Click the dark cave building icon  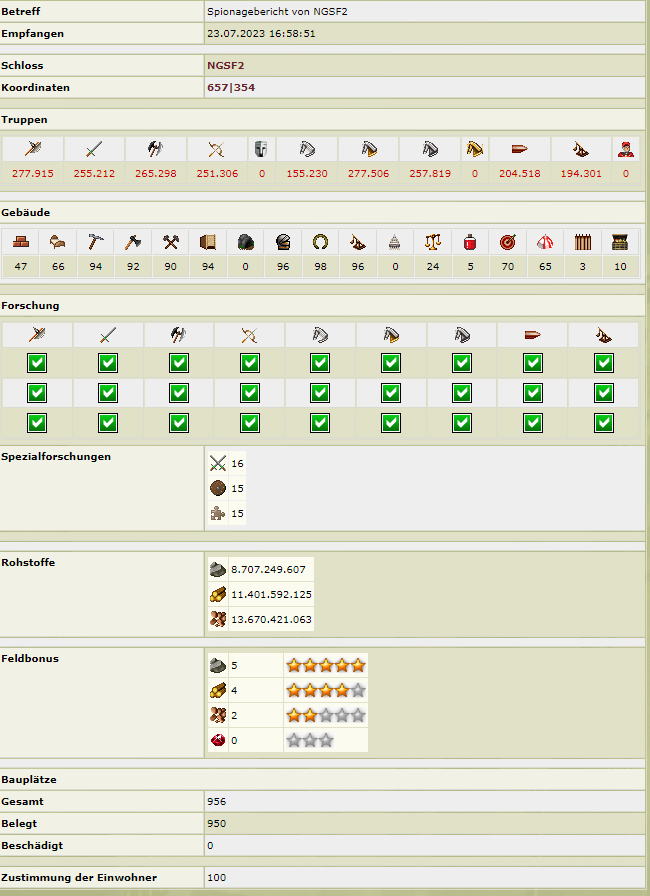point(245,242)
